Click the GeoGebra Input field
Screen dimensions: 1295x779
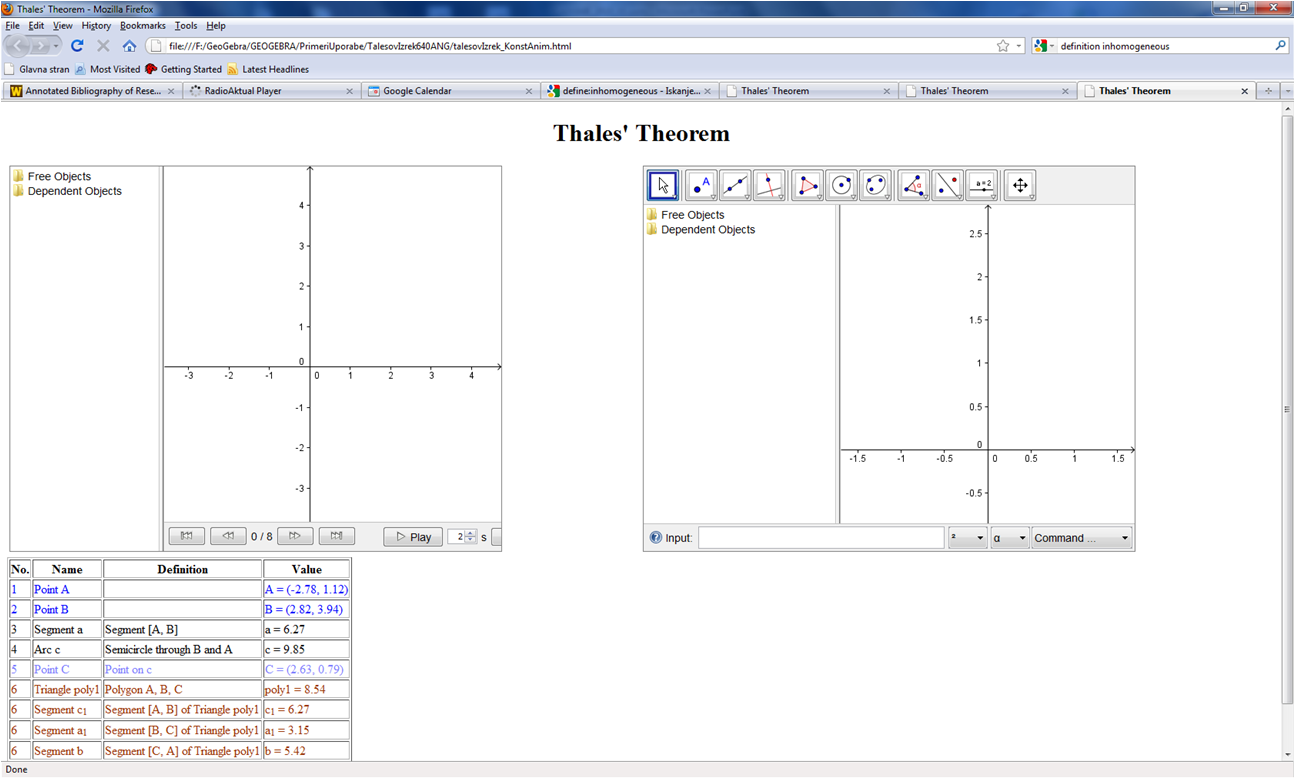(820, 538)
